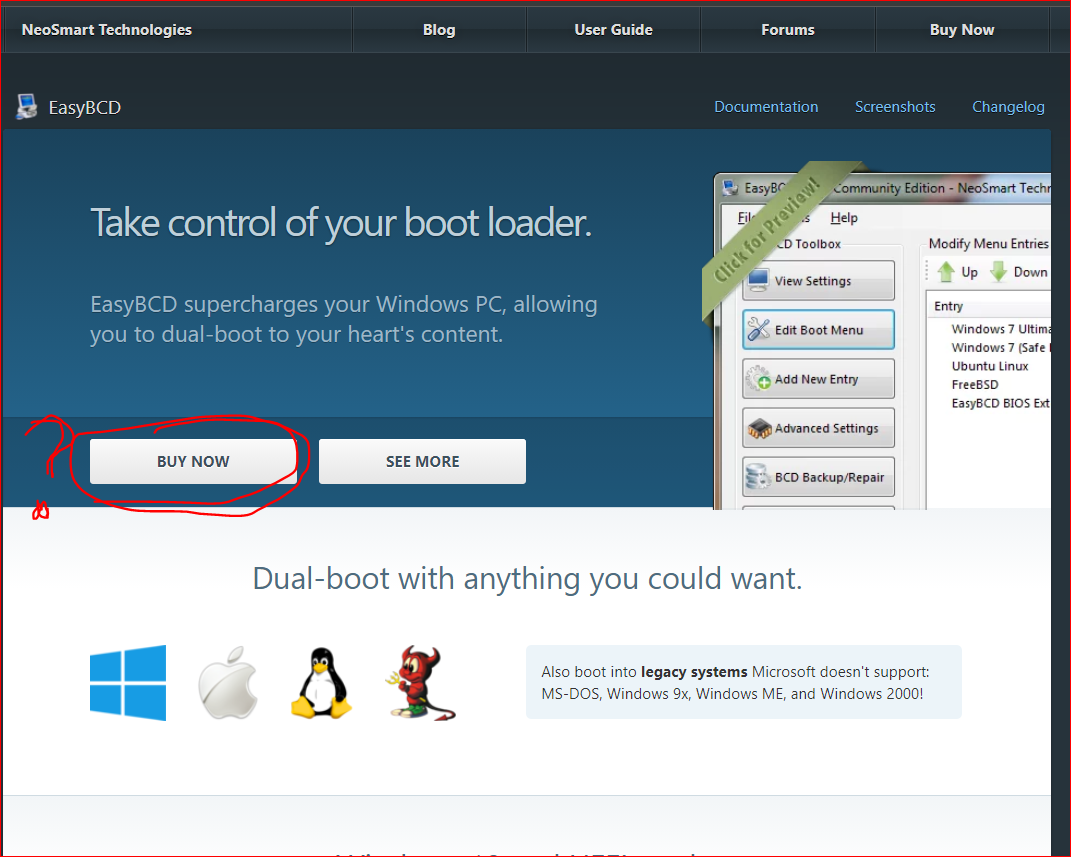Open the User Guide menu item
This screenshot has width=1071, height=857.
613,29
